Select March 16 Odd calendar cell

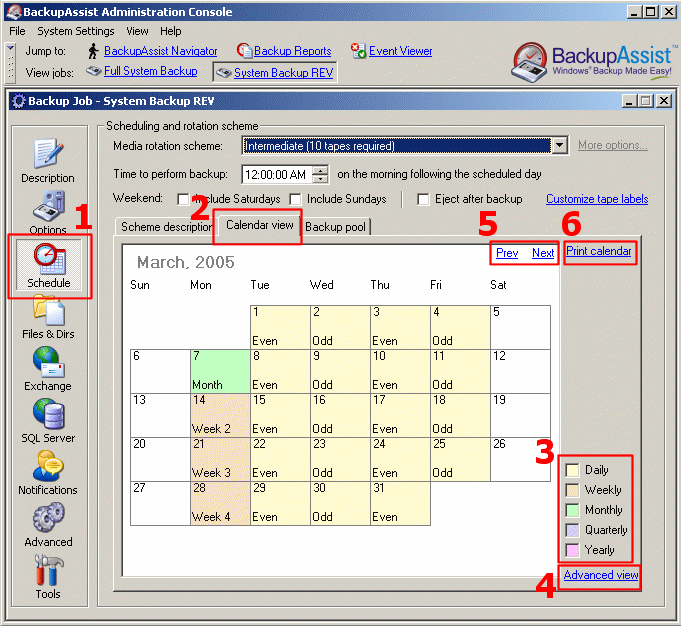(340, 415)
